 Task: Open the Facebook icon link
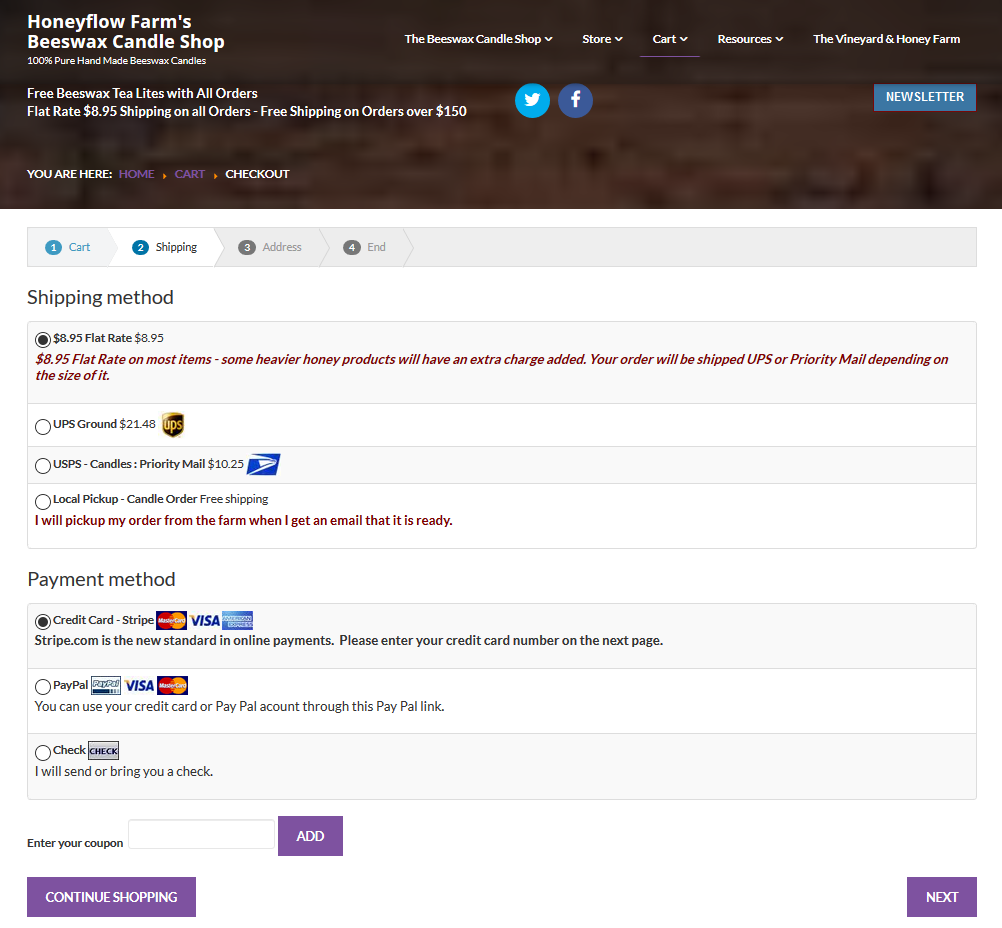click(x=575, y=100)
